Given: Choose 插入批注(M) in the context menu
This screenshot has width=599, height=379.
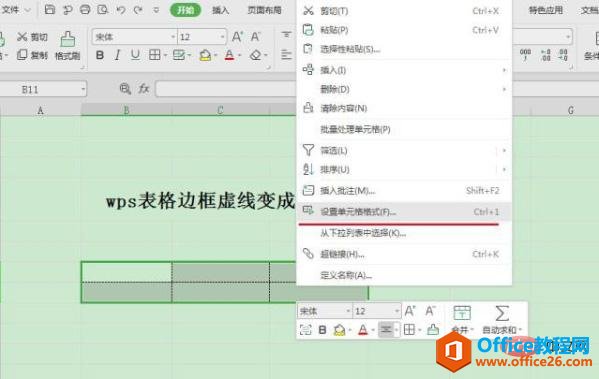Looking at the screenshot, I should point(404,190).
